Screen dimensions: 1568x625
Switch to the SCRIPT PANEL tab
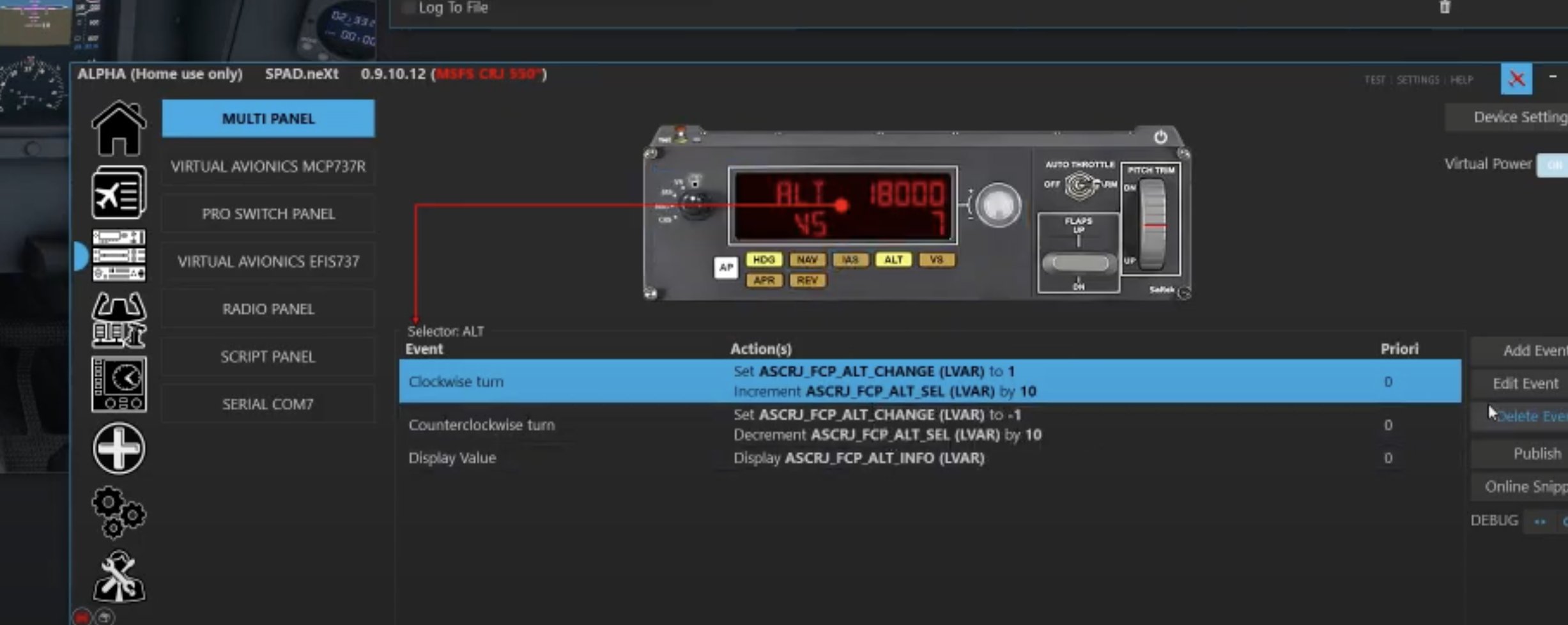[x=268, y=356]
